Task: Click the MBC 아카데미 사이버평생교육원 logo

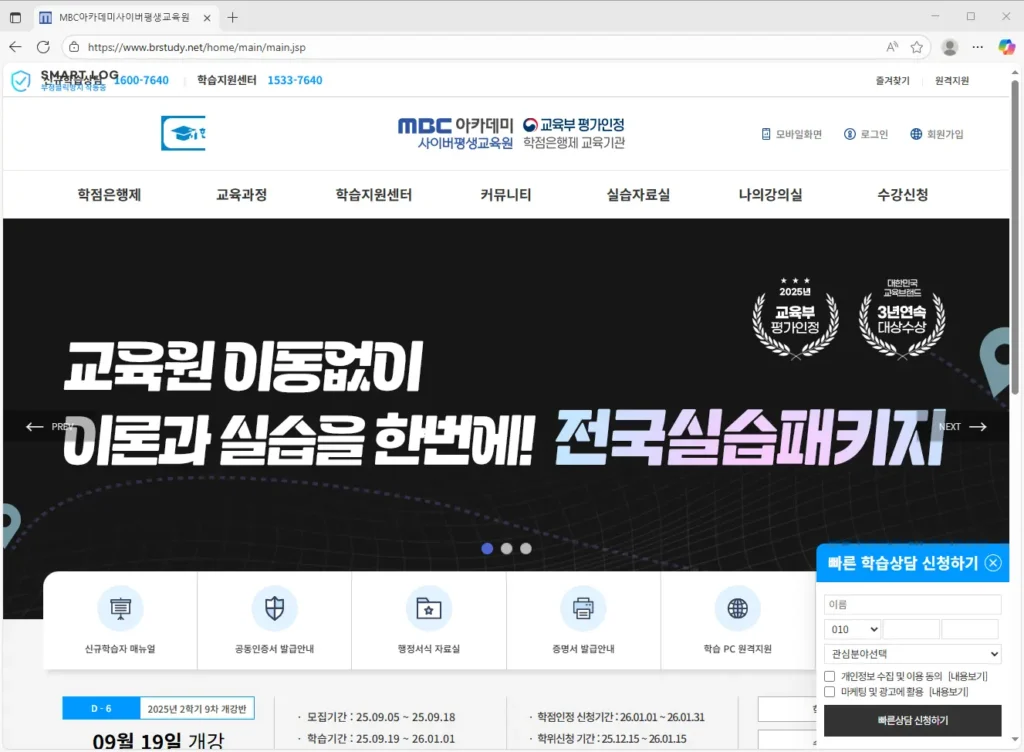Action: click(x=456, y=133)
